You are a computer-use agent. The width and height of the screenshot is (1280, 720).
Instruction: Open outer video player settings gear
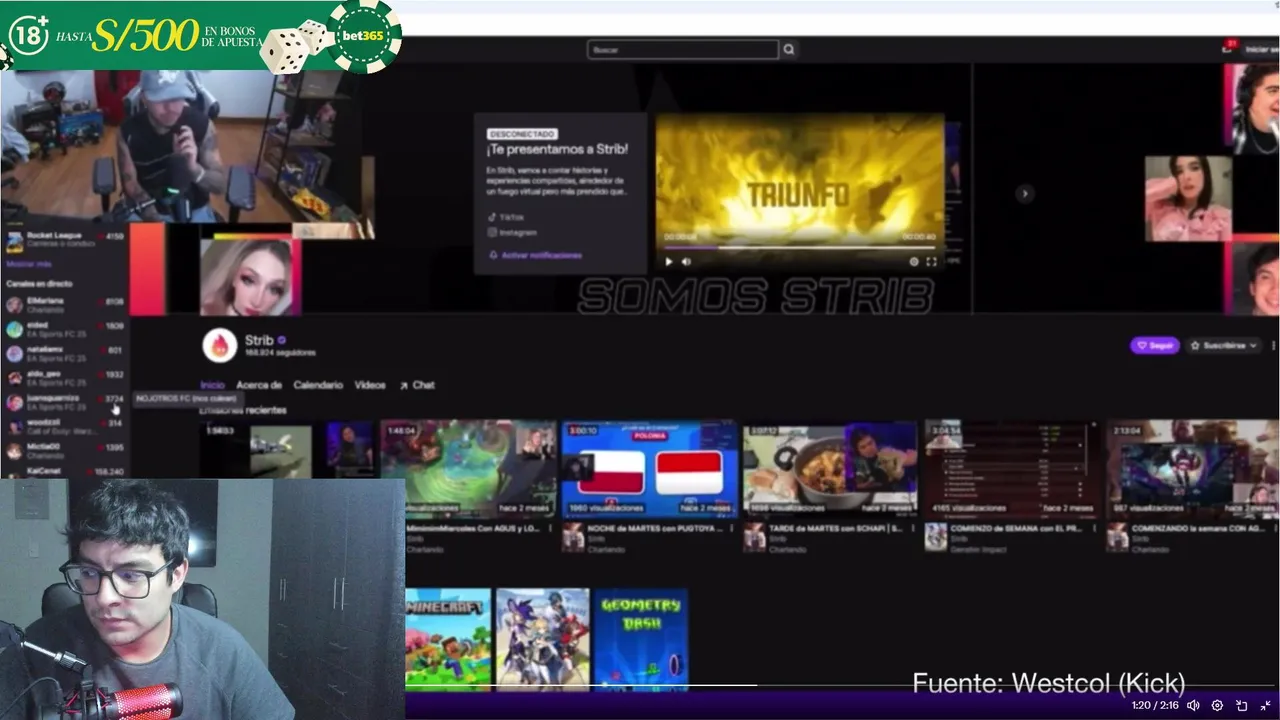coord(1217,705)
